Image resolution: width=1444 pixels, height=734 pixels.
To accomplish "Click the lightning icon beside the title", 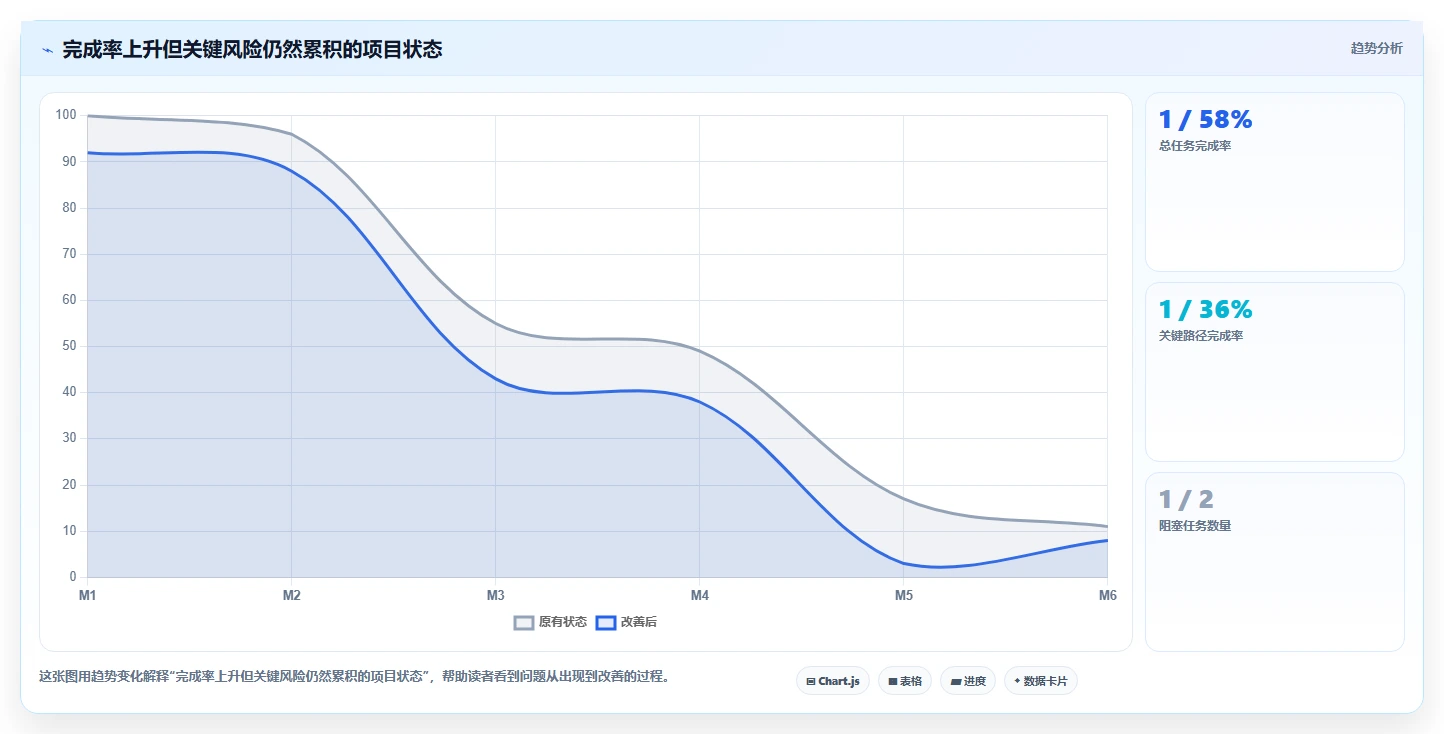I will tap(48, 49).
